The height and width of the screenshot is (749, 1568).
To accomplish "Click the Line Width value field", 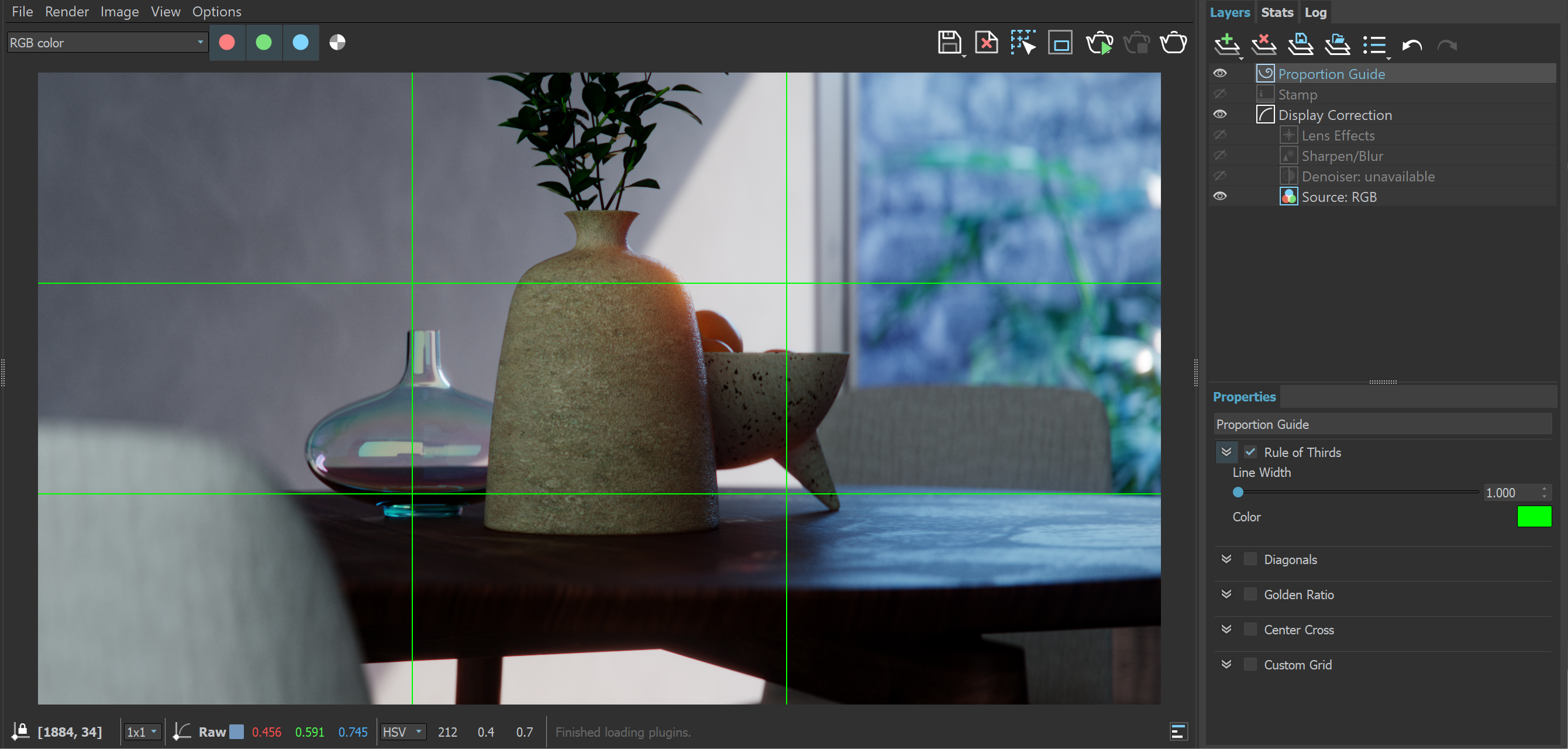I will click(1511, 493).
